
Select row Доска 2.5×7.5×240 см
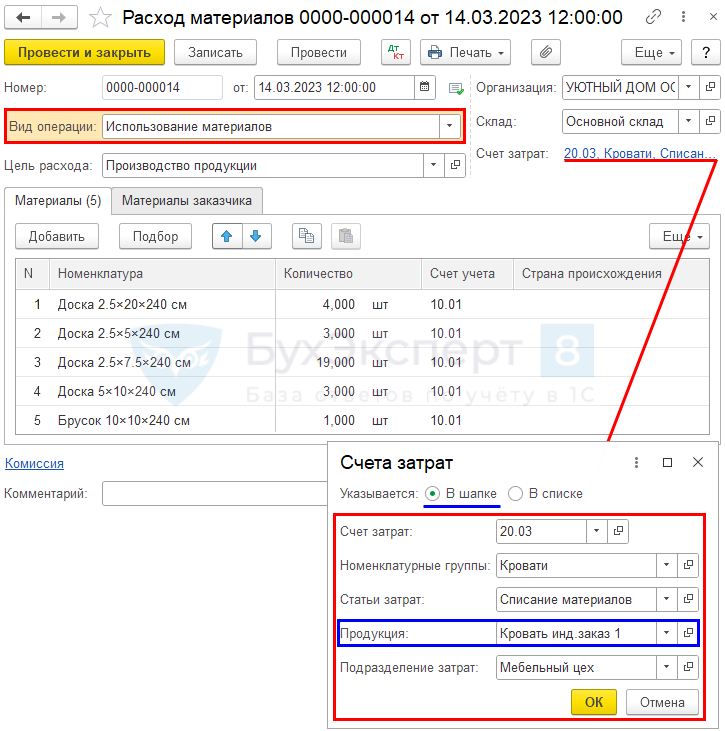tap(362, 362)
